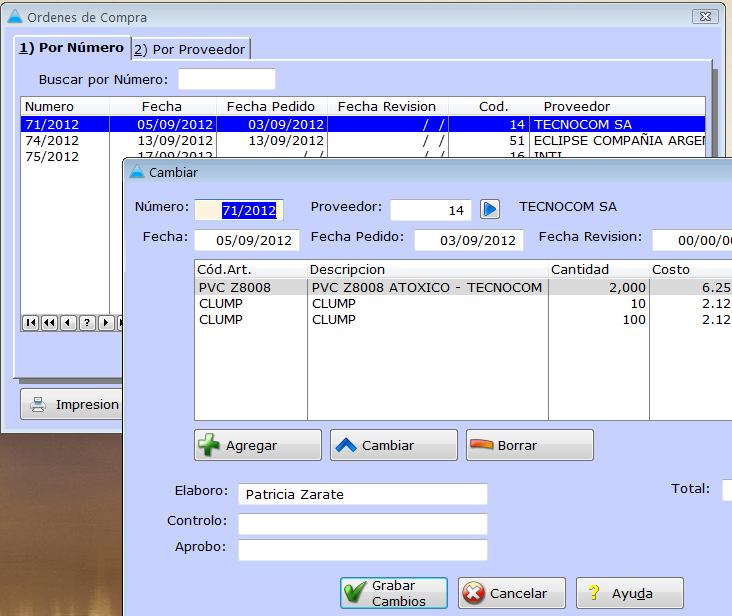732x616 pixels.
Task: Click the Fecha Revision field
Action: pyautogui.click(x=692, y=240)
